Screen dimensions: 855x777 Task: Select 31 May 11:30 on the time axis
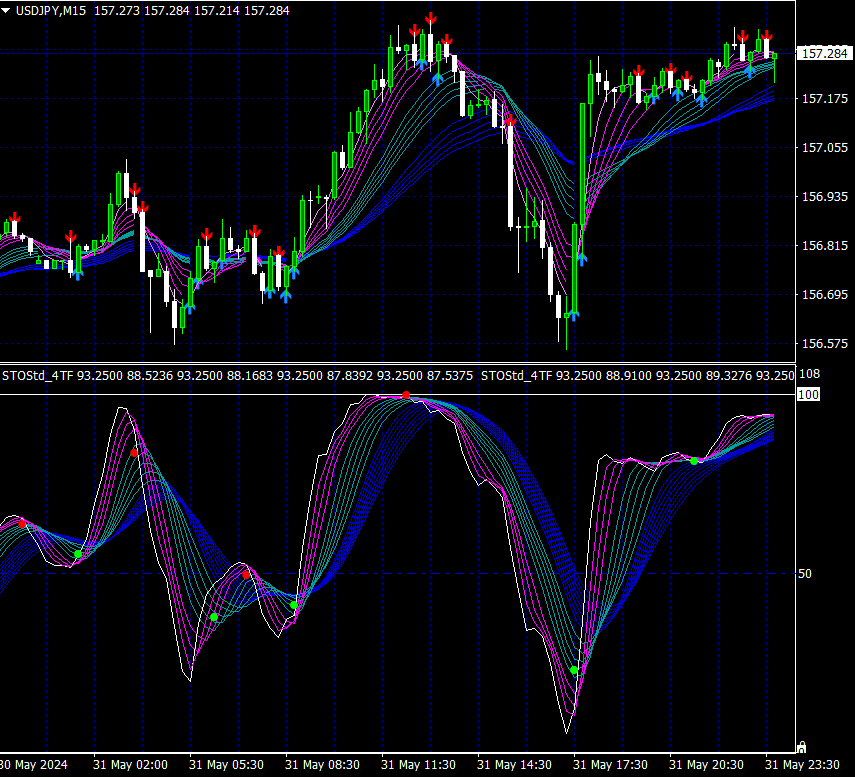pos(418,764)
